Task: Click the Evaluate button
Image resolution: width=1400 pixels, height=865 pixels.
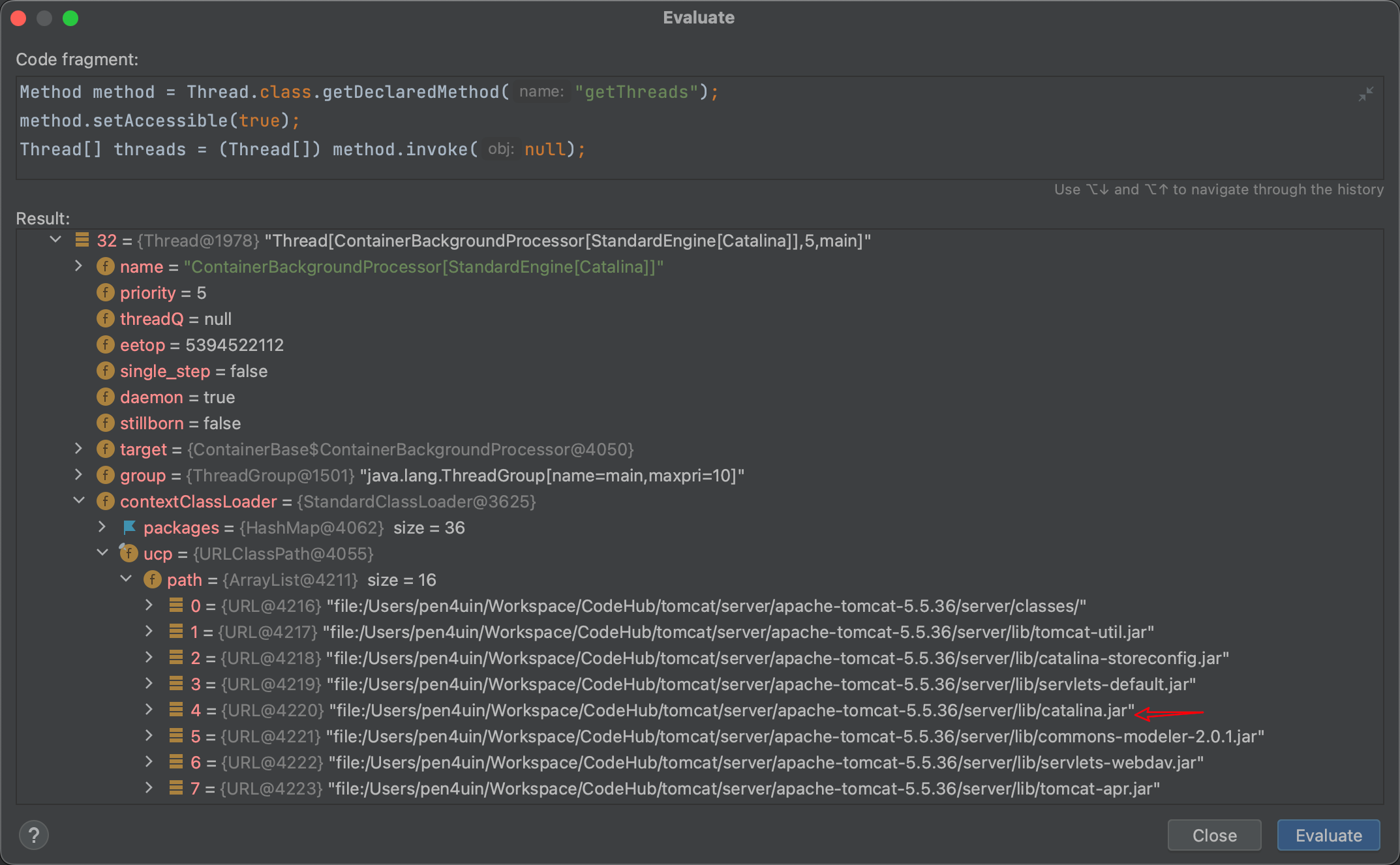Action: pyautogui.click(x=1328, y=835)
